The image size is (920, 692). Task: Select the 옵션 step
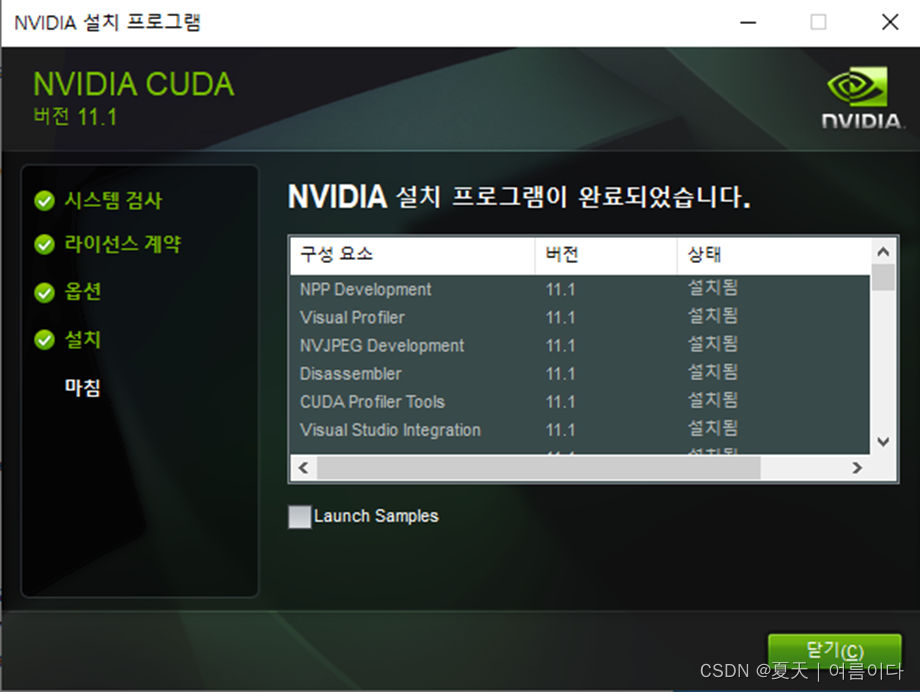[83, 292]
